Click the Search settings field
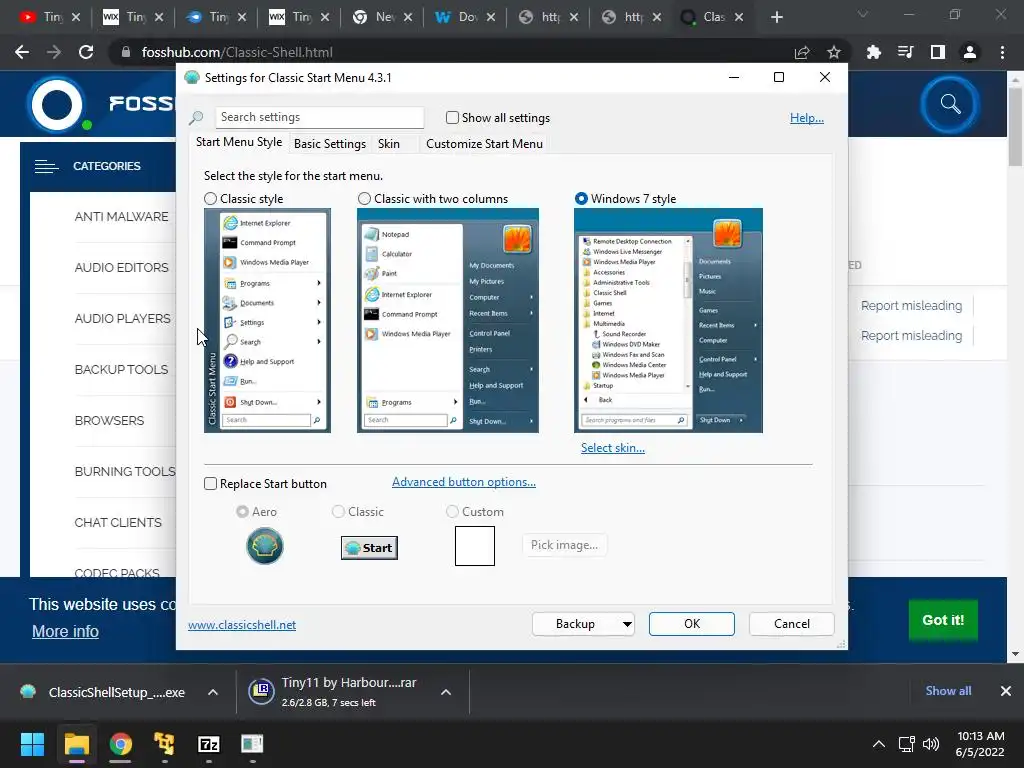 tap(319, 117)
